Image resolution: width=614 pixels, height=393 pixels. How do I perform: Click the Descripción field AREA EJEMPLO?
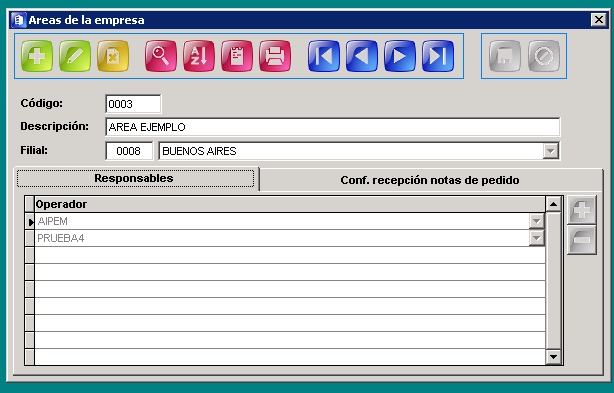click(x=332, y=127)
